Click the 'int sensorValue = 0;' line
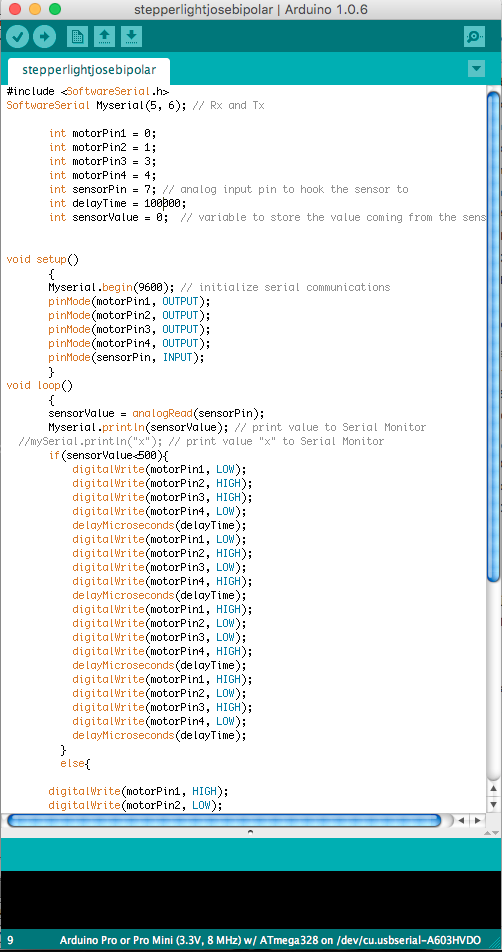Viewport: 502px width, 952px height. (109, 217)
